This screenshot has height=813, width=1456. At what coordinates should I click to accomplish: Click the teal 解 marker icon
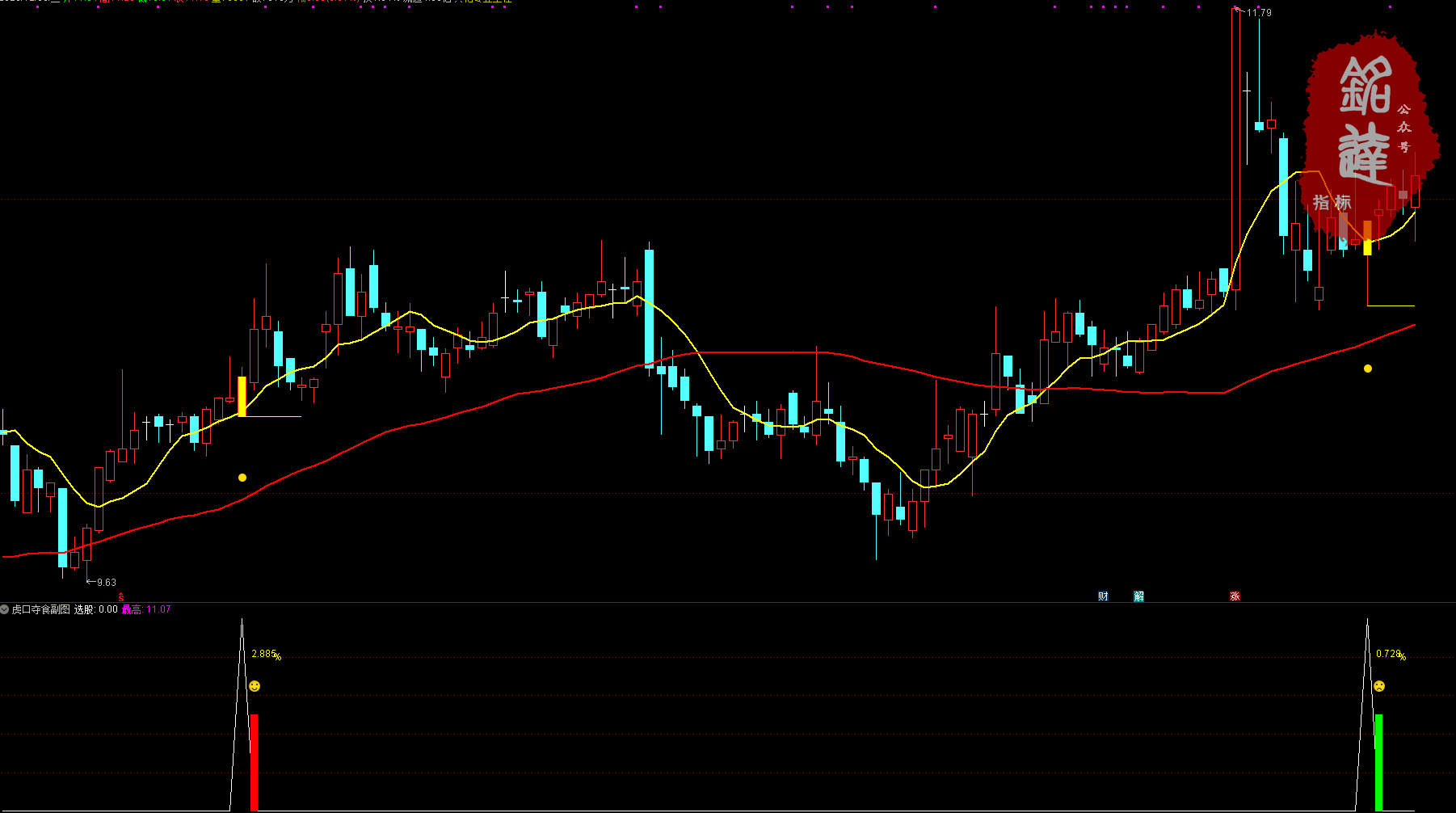pos(1138,596)
